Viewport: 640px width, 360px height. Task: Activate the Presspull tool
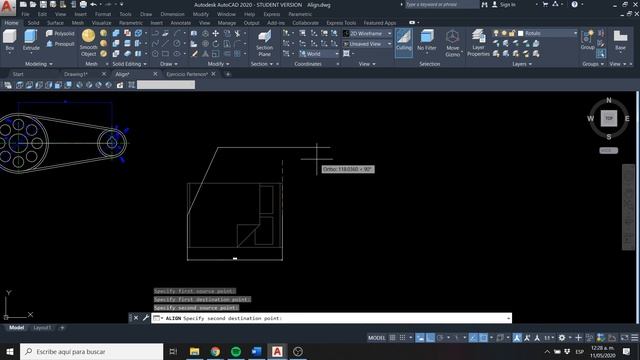pyautogui.click(x=60, y=44)
